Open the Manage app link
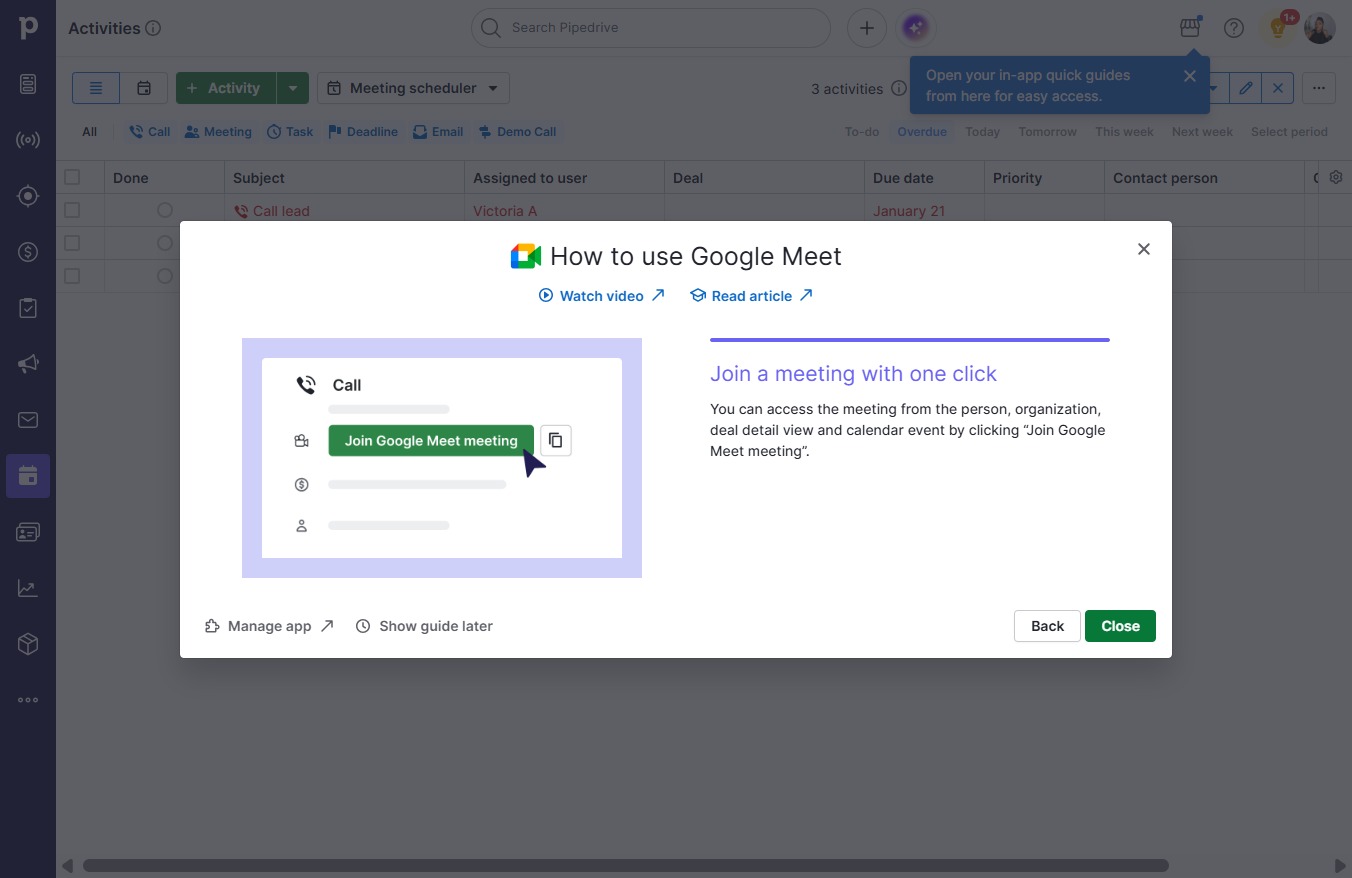1352x878 pixels. (x=269, y=626)
